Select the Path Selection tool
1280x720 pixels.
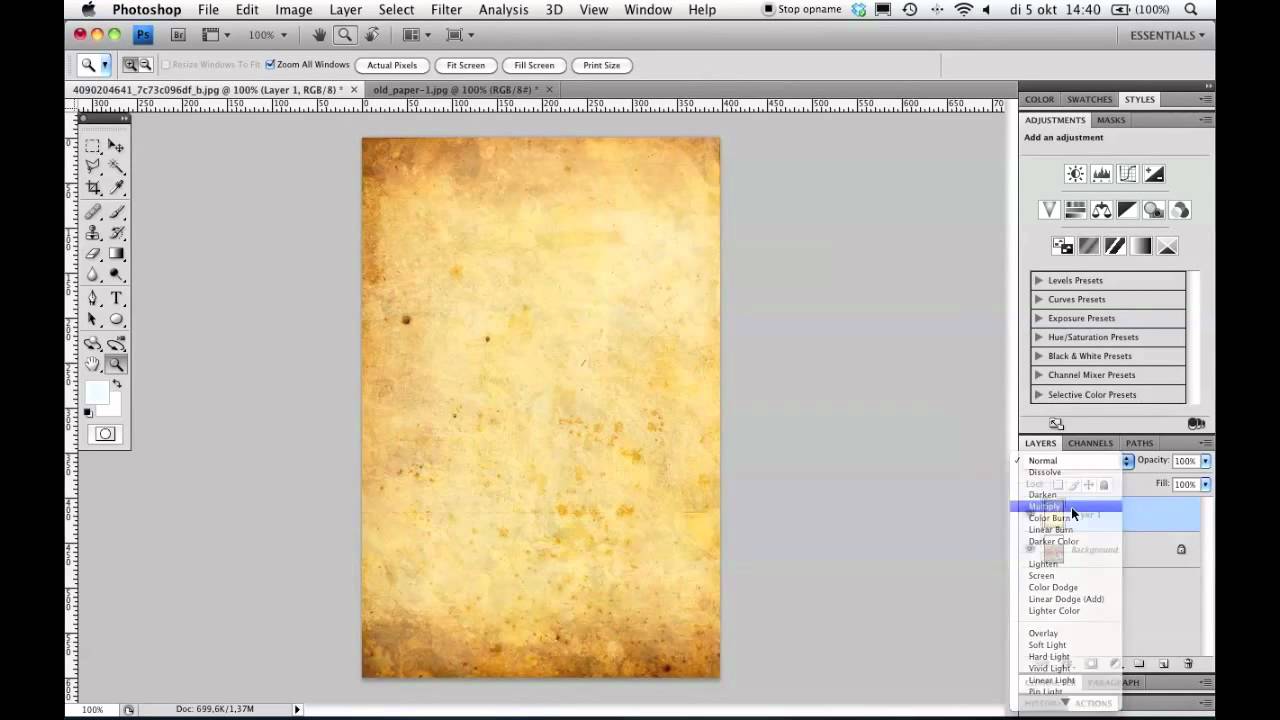pyautogui.click(x=93, y=320)
